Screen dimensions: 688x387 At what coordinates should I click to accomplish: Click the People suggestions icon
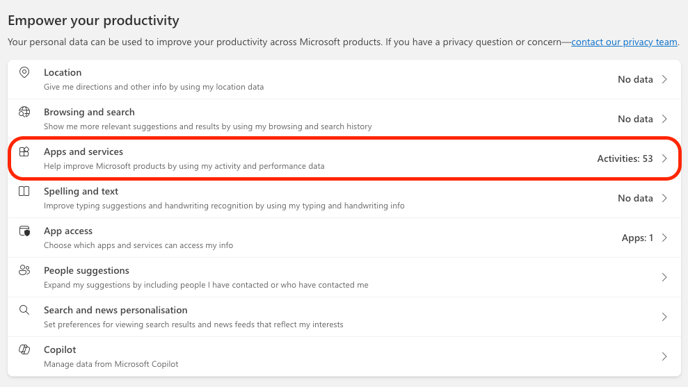pos(24,270)
